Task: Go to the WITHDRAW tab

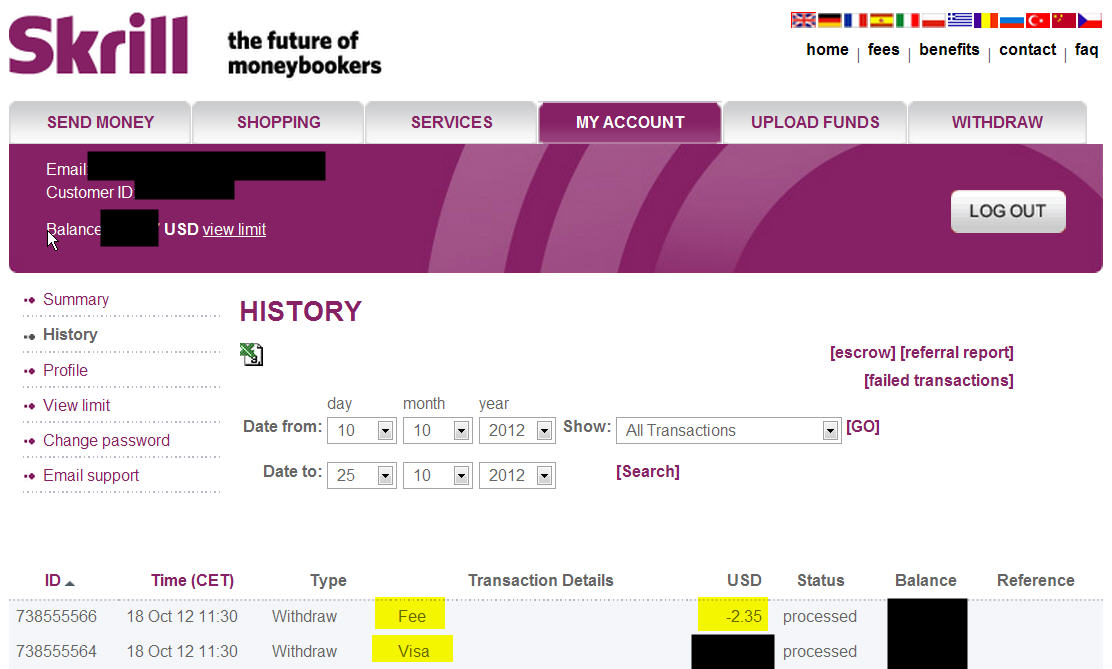Action: point(997,122)
